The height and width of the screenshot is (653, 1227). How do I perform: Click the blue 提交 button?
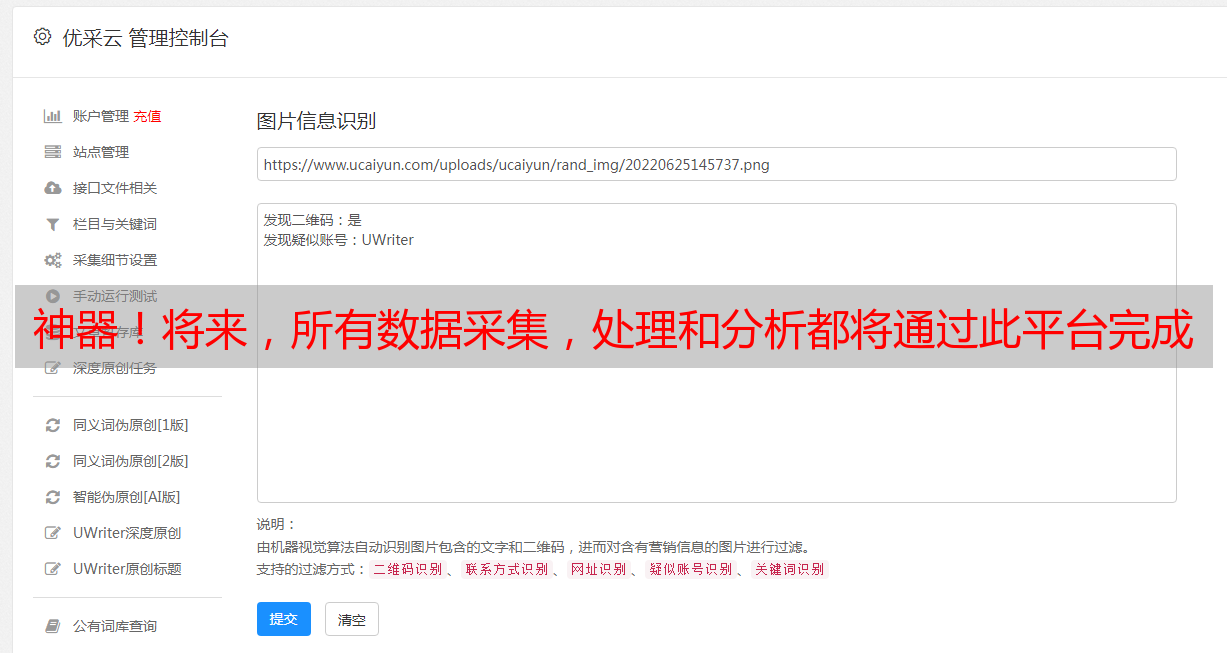coord(284,619)
